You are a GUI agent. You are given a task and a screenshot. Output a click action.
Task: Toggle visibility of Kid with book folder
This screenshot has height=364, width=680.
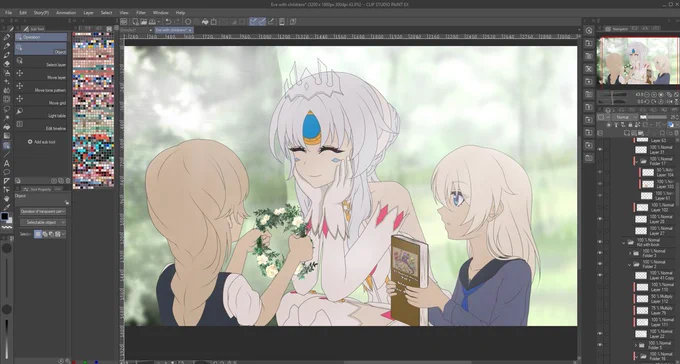click(x=600, y=242)
